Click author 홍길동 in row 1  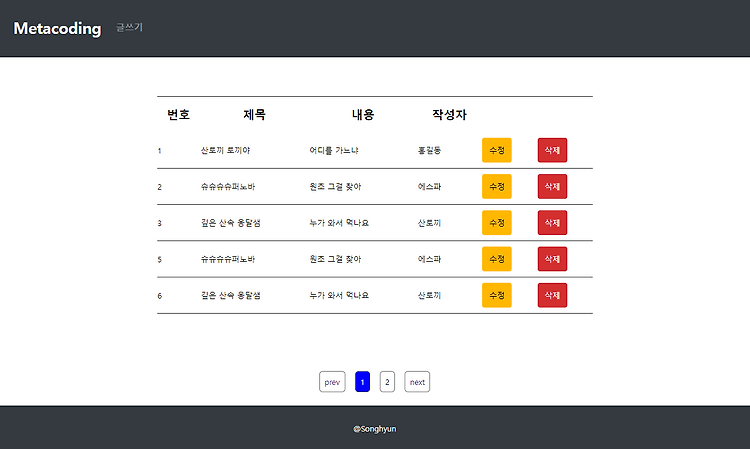(x=430, y=150)
